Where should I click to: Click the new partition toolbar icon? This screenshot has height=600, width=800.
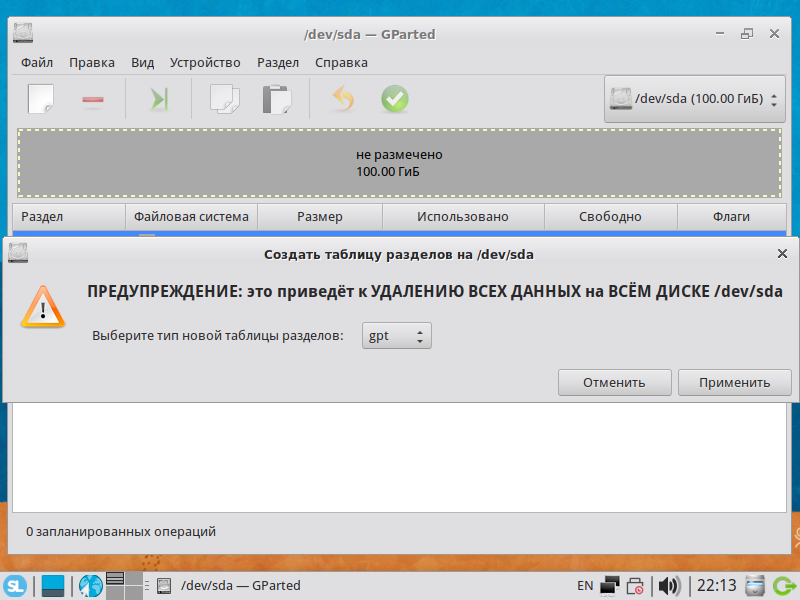coord(41,99)
